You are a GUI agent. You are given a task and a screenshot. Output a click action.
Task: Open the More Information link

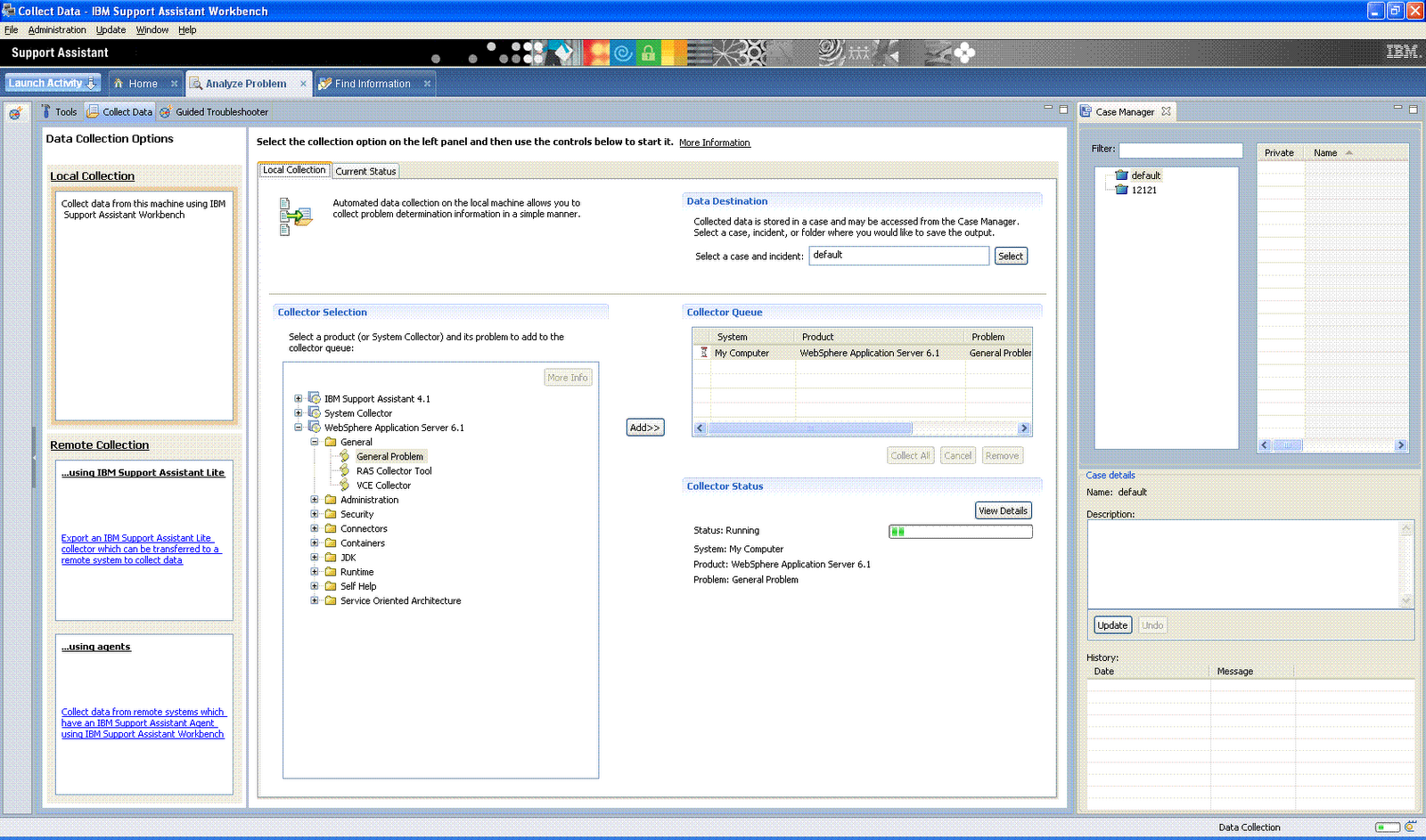tap(715, 143)
